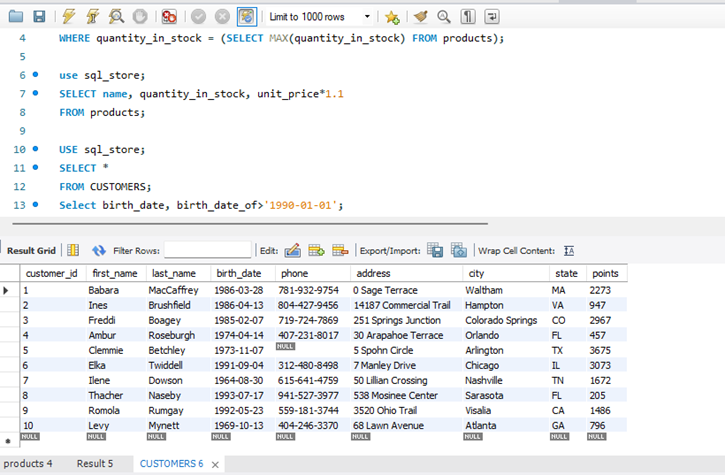Click the commit checkmark icon
The image size is (725, 475).
click(198, 17)
